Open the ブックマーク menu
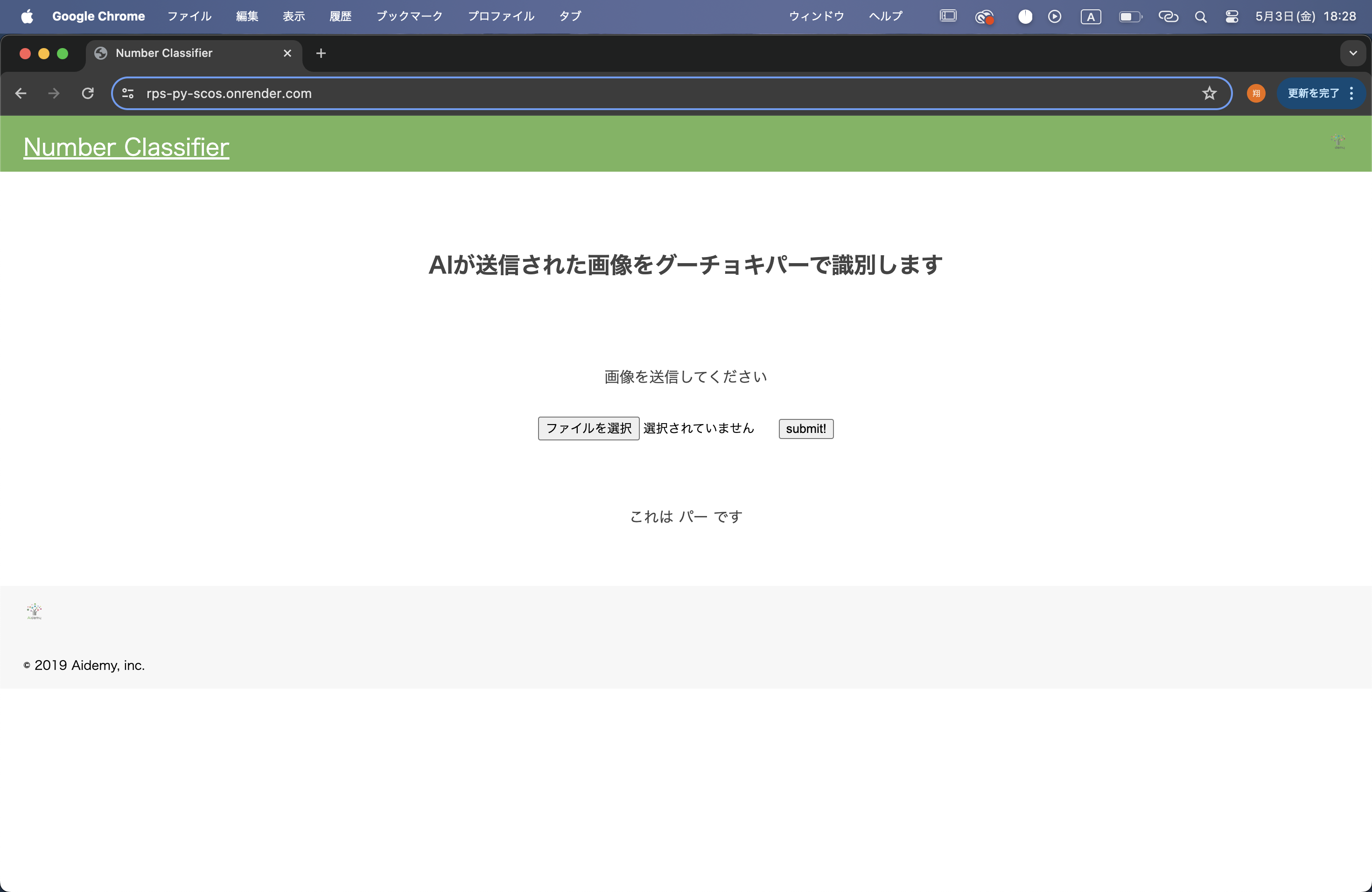1372x892 pixels. point(408,16)
